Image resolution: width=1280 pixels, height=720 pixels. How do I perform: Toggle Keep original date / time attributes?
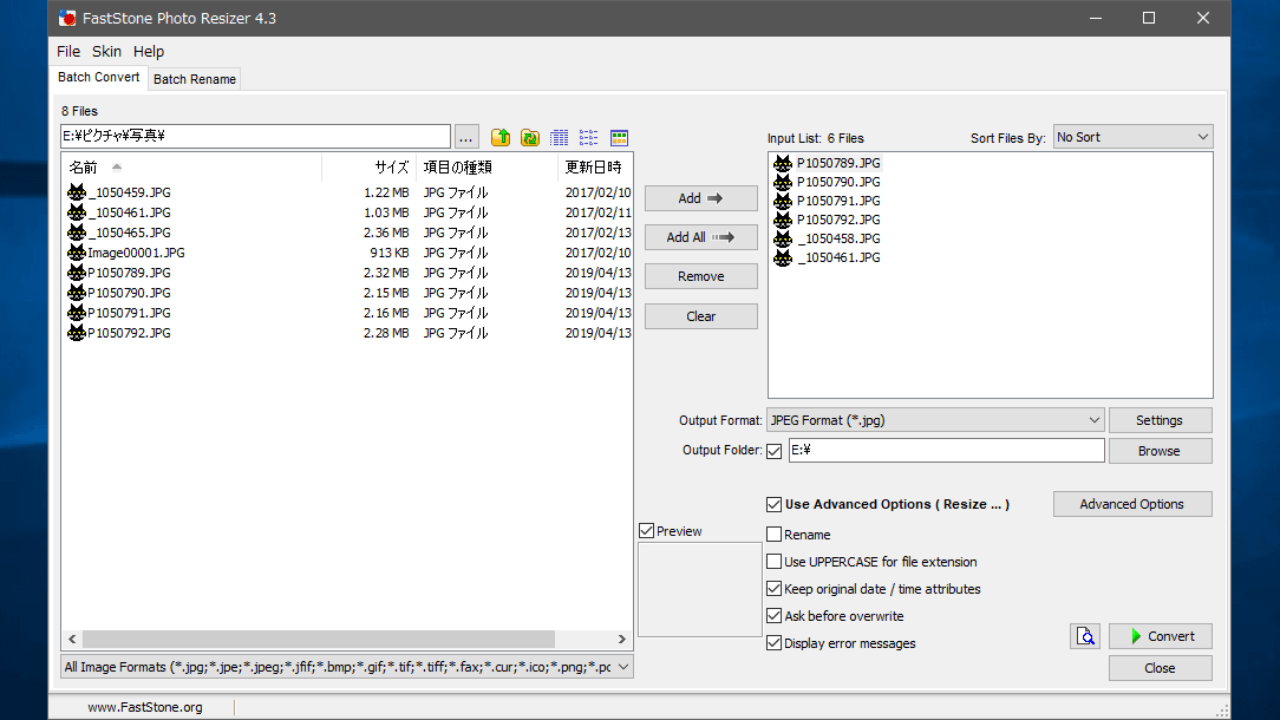tap(774, 589)
